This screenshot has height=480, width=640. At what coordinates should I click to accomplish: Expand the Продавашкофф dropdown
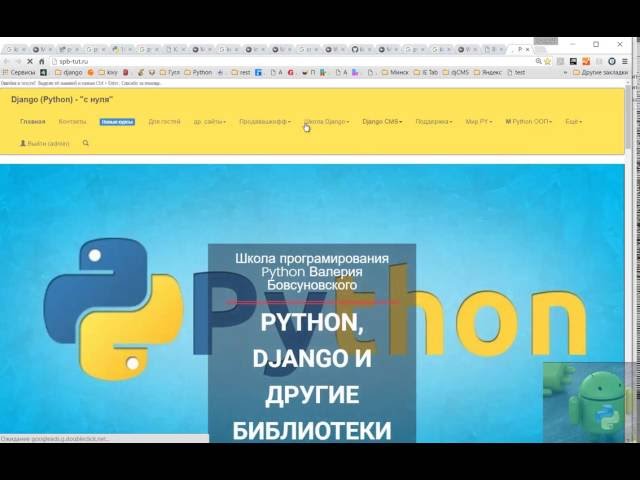point(265,121)
